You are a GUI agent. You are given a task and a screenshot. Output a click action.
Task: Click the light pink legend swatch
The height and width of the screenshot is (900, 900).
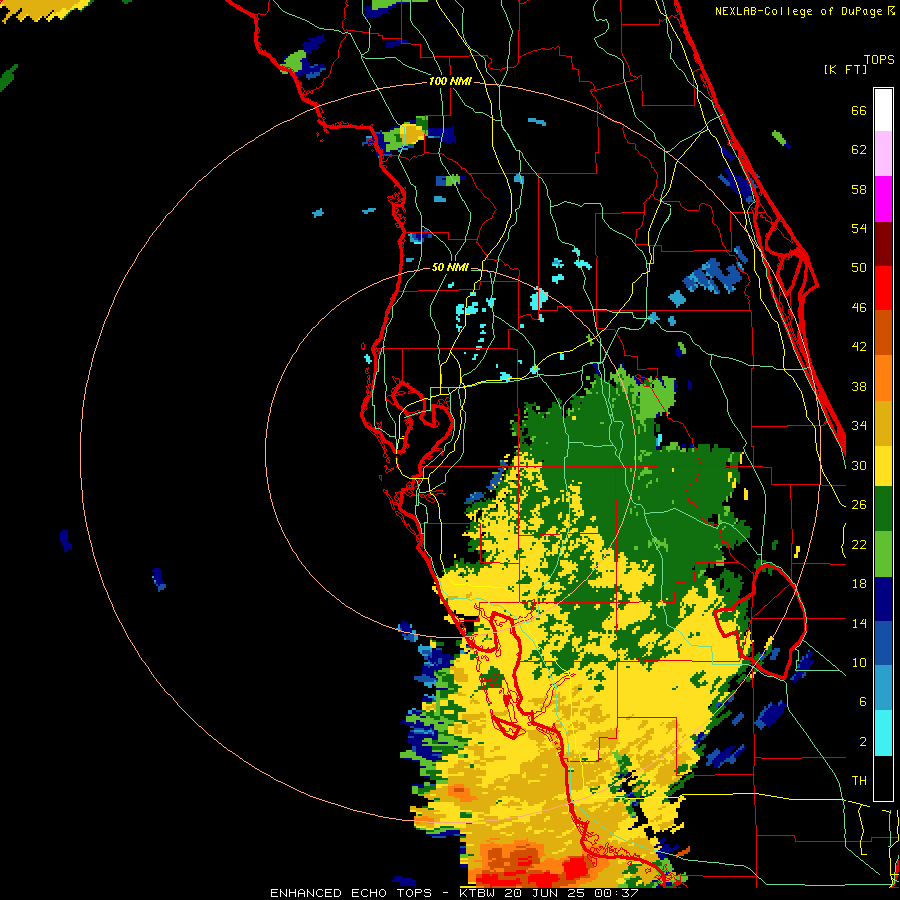tap(883, 153)
